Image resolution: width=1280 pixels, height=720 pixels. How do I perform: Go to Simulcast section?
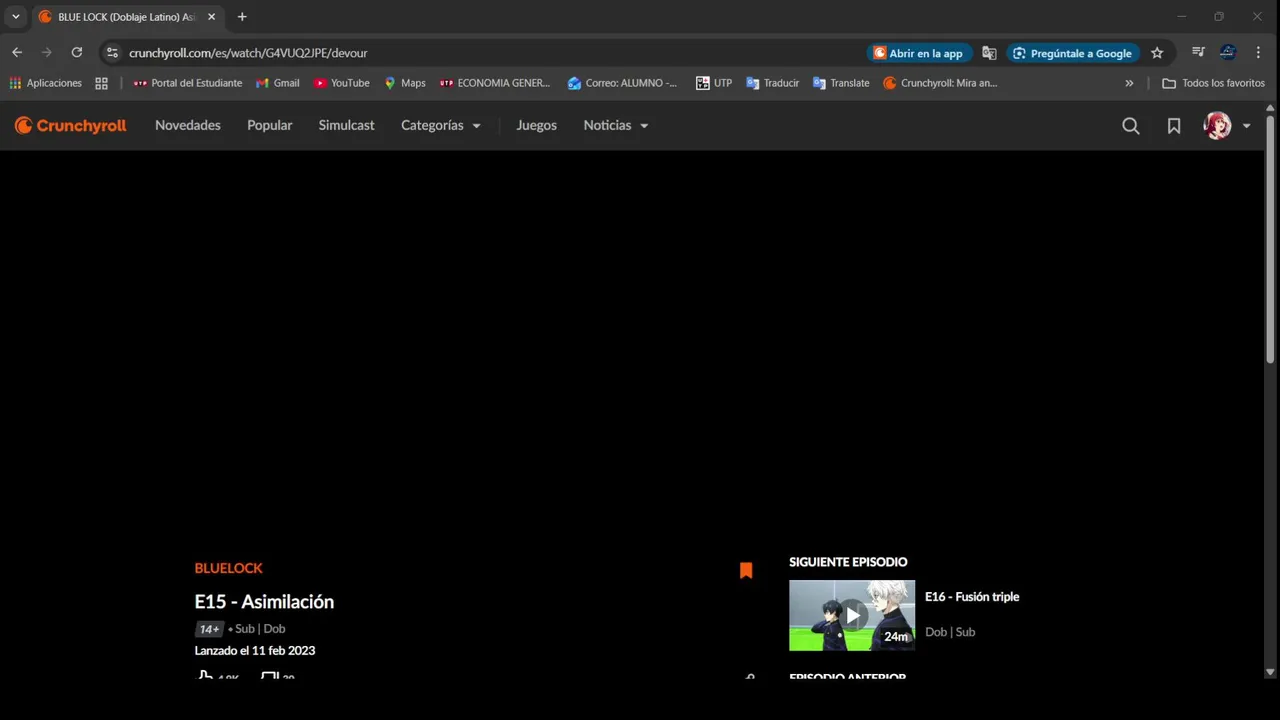[x=346, y=125]
